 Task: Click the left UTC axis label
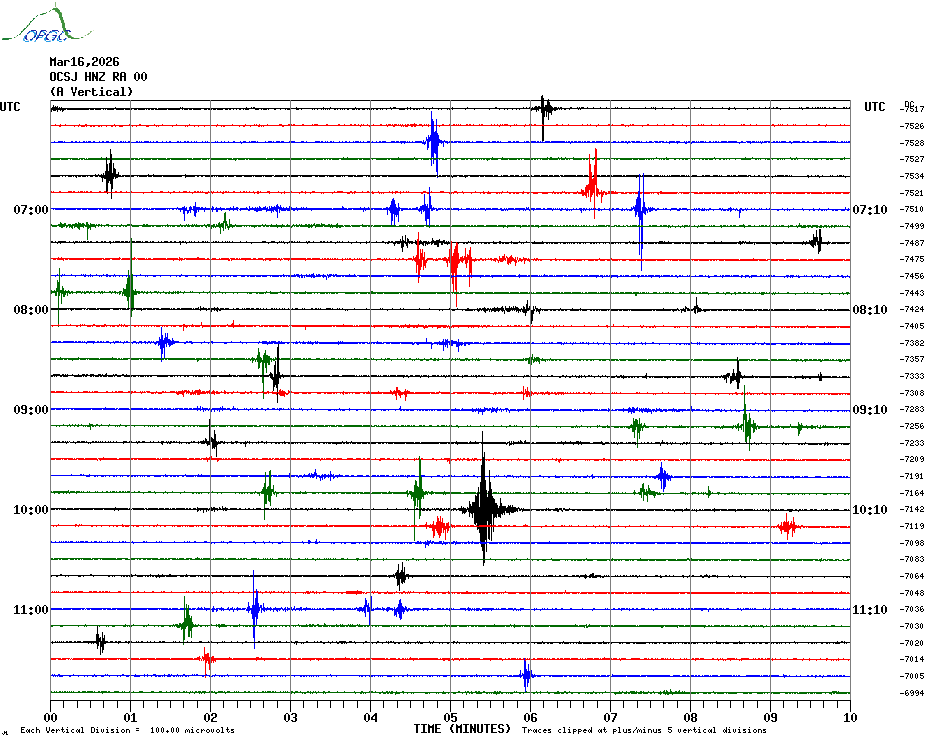pos(10,107)
